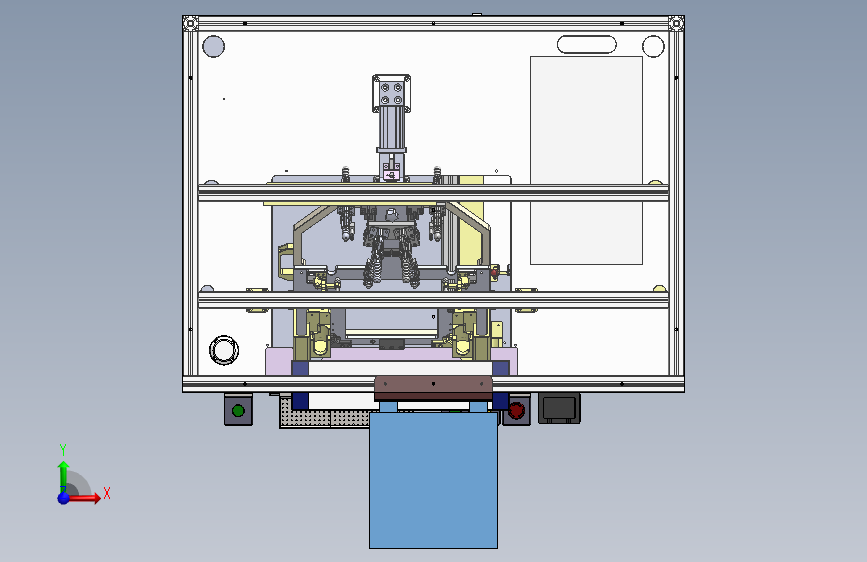This screenshot has width=867, height=562.
Task: Select the oblong slot cutout near the top
Action: point(587,45)
